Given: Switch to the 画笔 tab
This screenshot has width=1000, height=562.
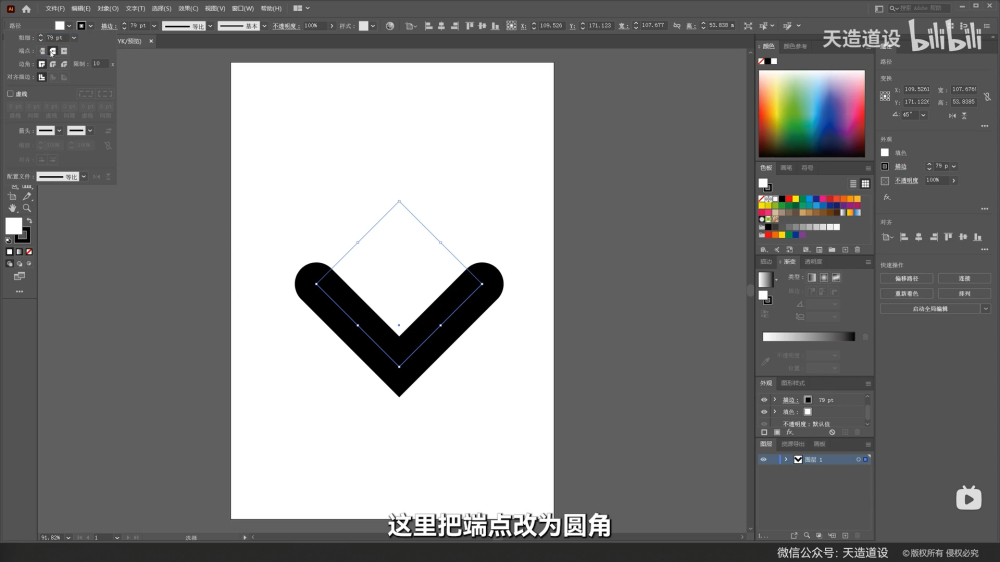Looking at the screenshot, I should (x=786, y=168).
